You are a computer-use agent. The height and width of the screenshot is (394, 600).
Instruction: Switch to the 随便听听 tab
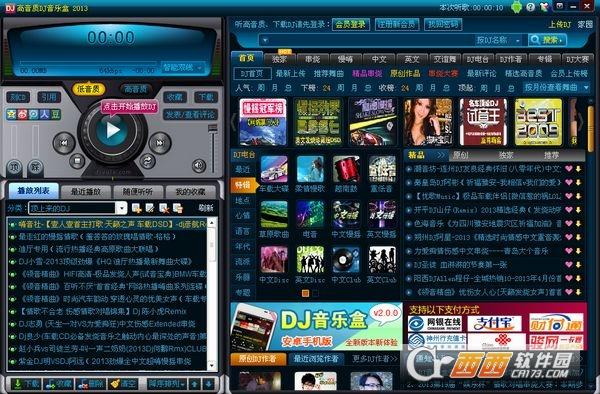tap(138, 191)
